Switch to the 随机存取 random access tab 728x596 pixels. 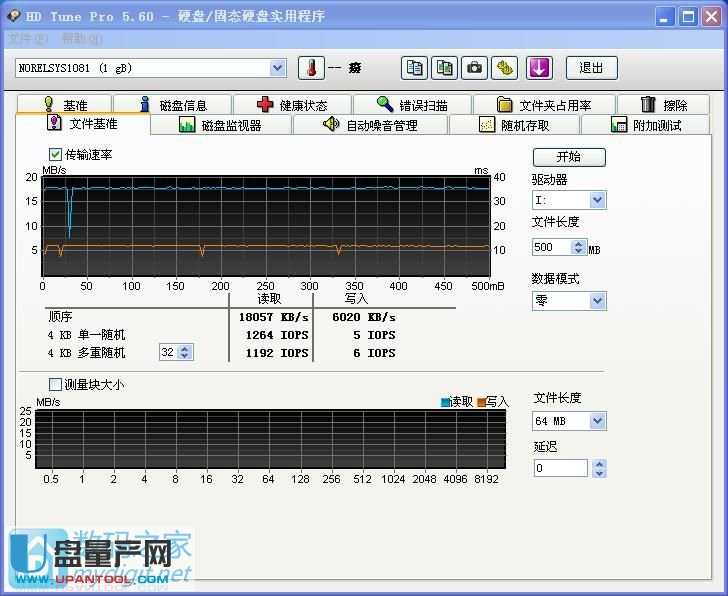click(514, 125)
